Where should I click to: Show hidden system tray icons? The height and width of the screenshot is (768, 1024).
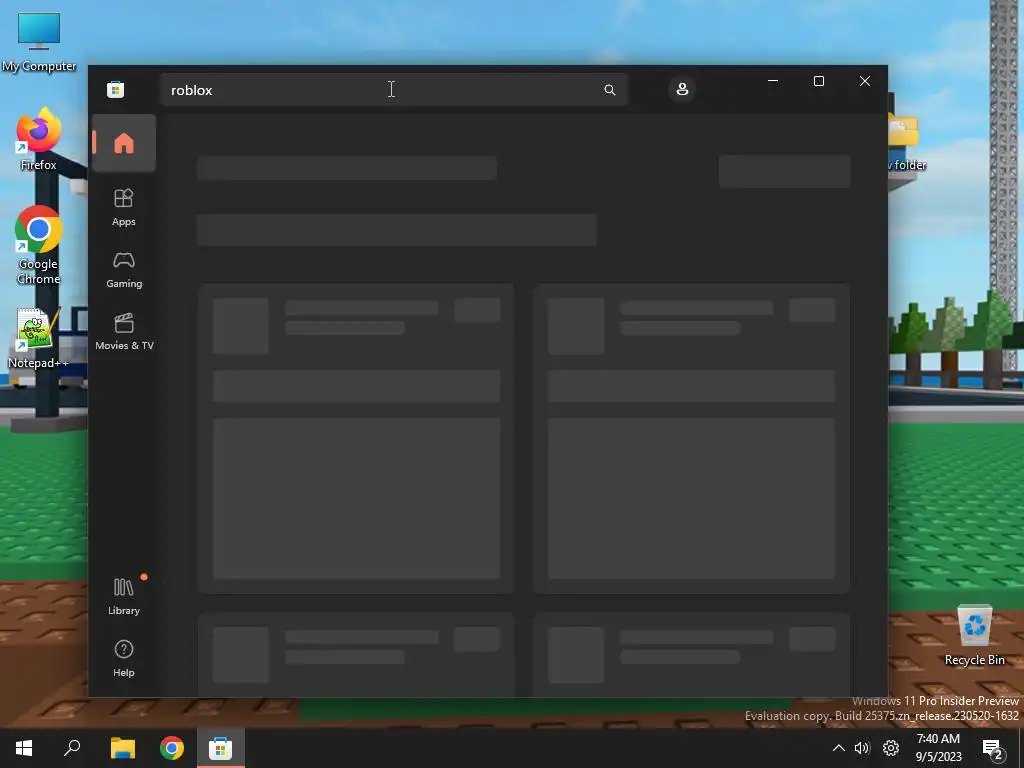coord(839,748)
